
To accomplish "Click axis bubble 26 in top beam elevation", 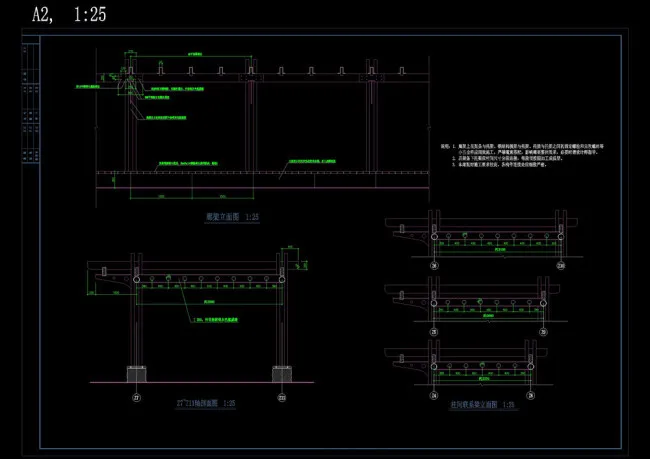I will click(x=433, y=267).
